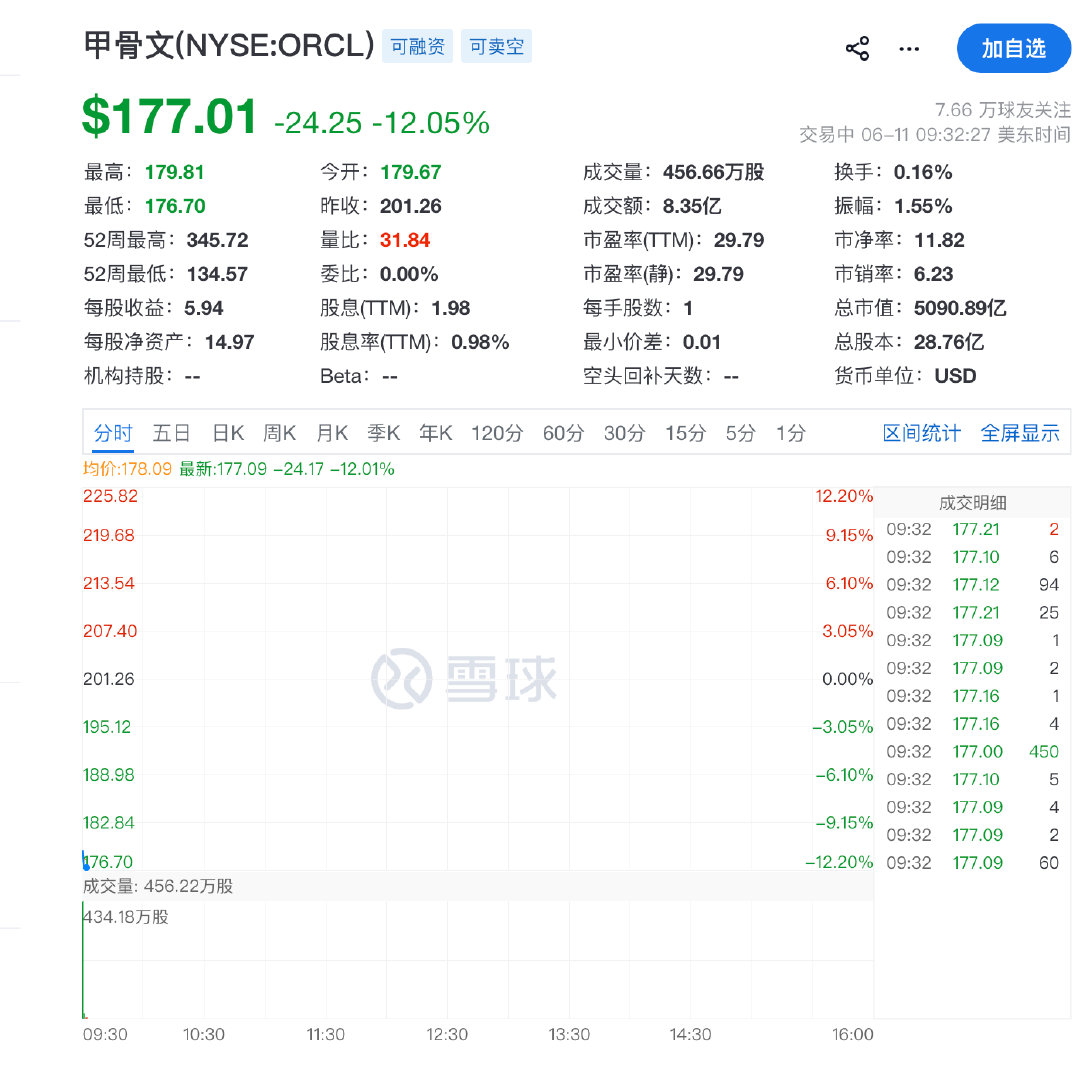Click the 可卖空 tag
The width and height of the screenshot is (1088, 1080).
point(496,47)
